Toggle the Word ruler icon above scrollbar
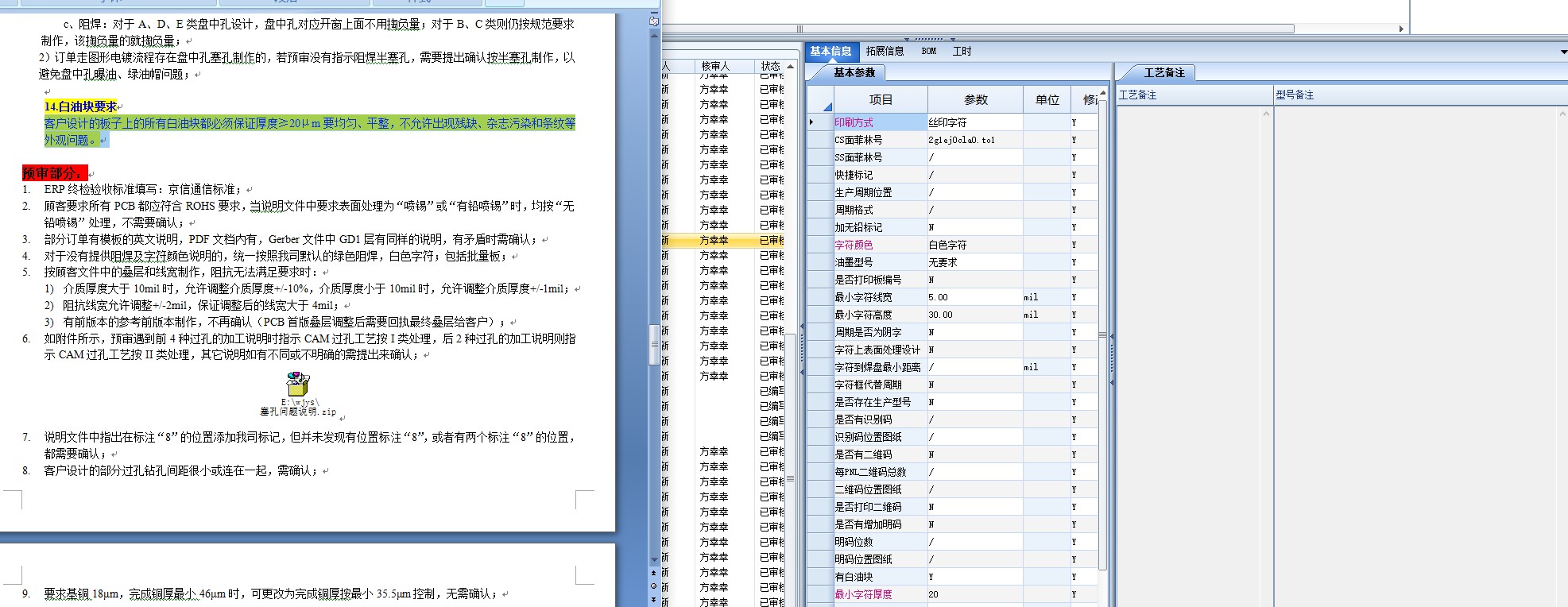 click(654, 21)
